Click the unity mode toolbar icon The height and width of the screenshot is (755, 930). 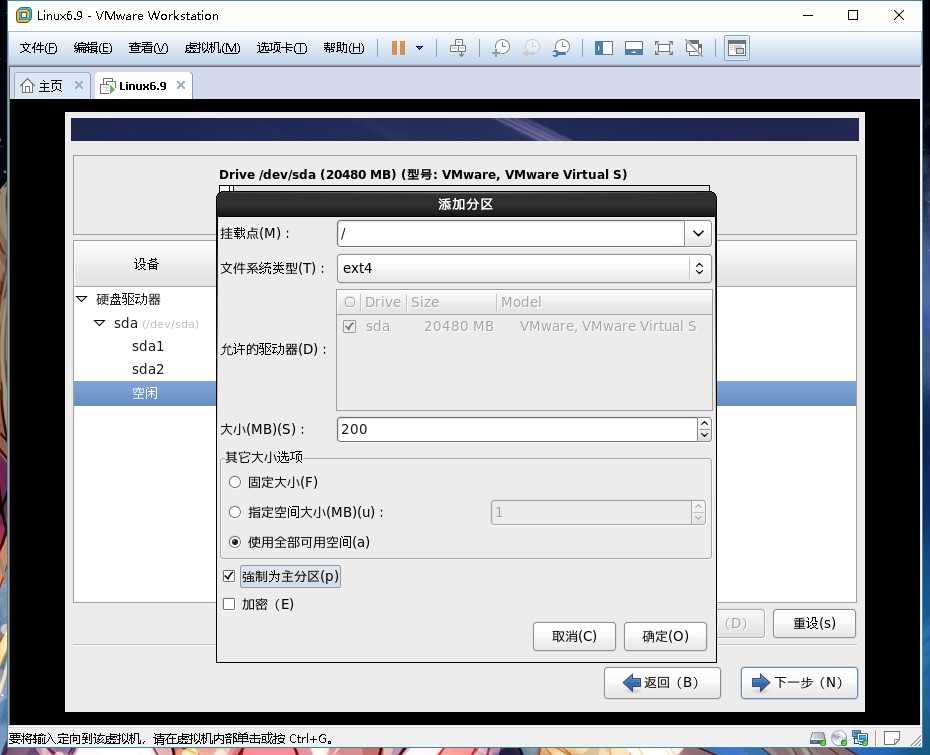pyautogui.click(x=694, y=48)
